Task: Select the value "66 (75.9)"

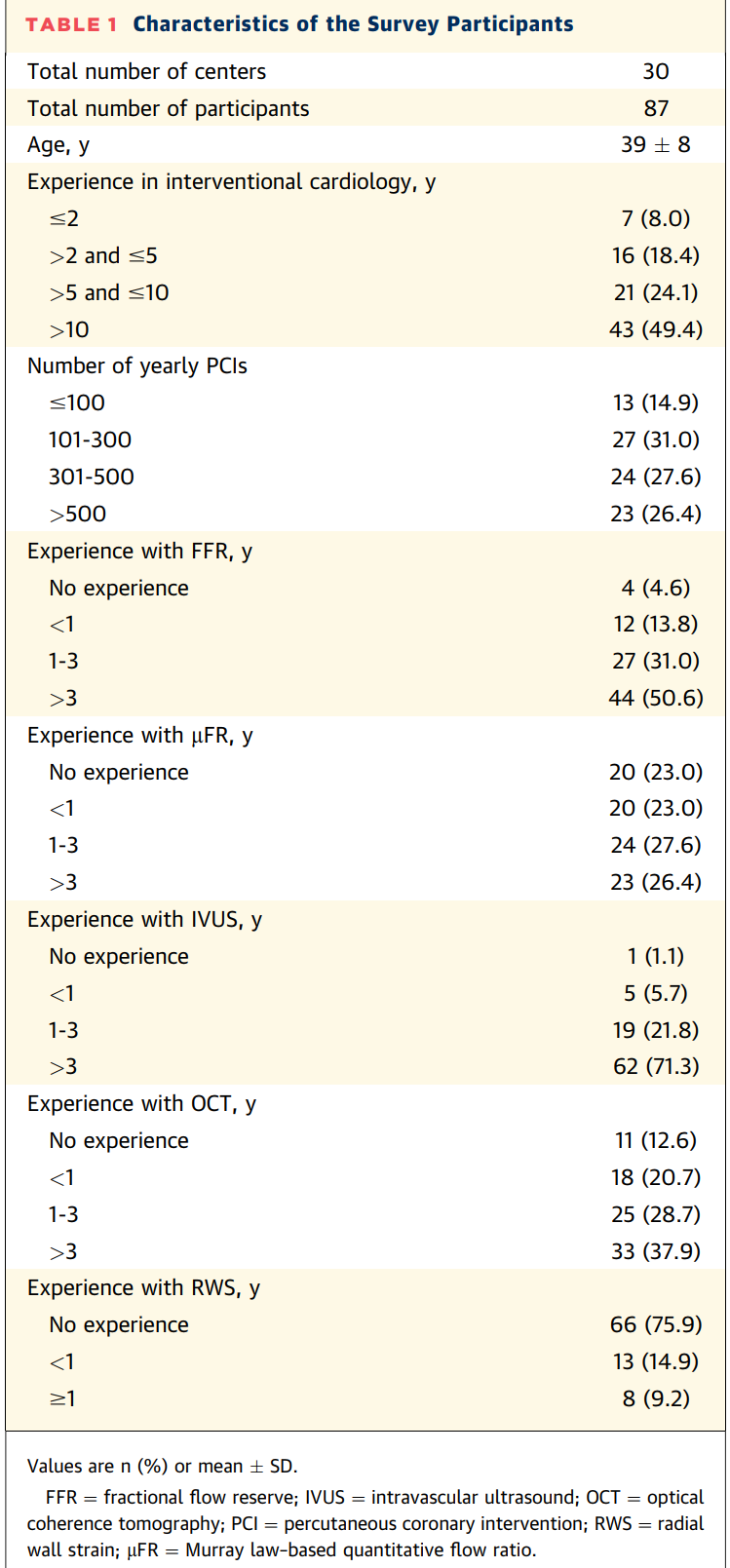Action: pyautogui.click(x=655, y=1324)
